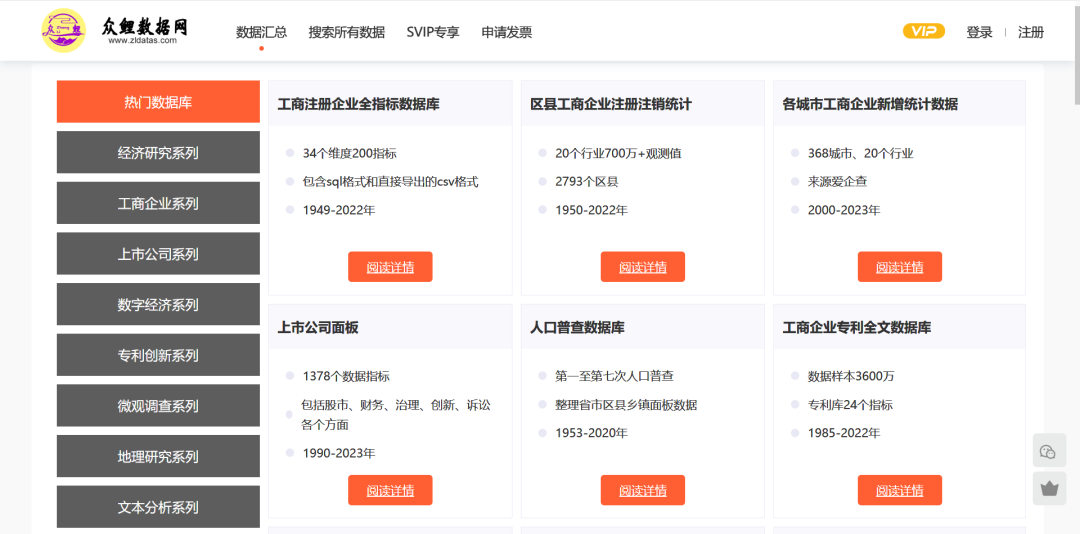Open the 数据汇总 navigation menu

261,32
